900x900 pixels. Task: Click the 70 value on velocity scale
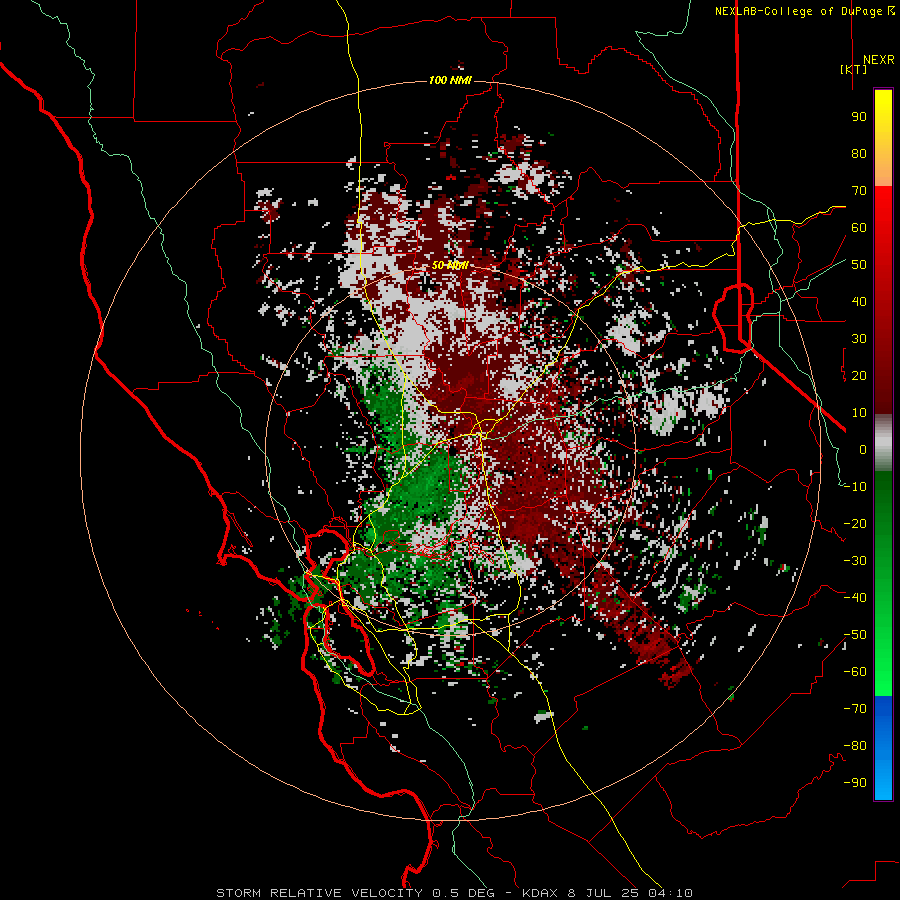859,191
